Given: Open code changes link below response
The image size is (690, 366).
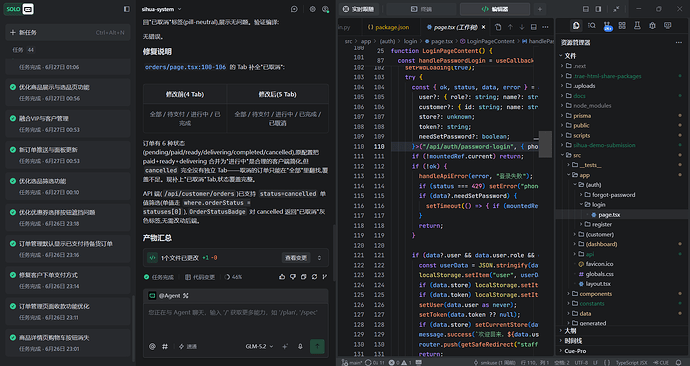Looking at the screenshot, I should [200, 277].
